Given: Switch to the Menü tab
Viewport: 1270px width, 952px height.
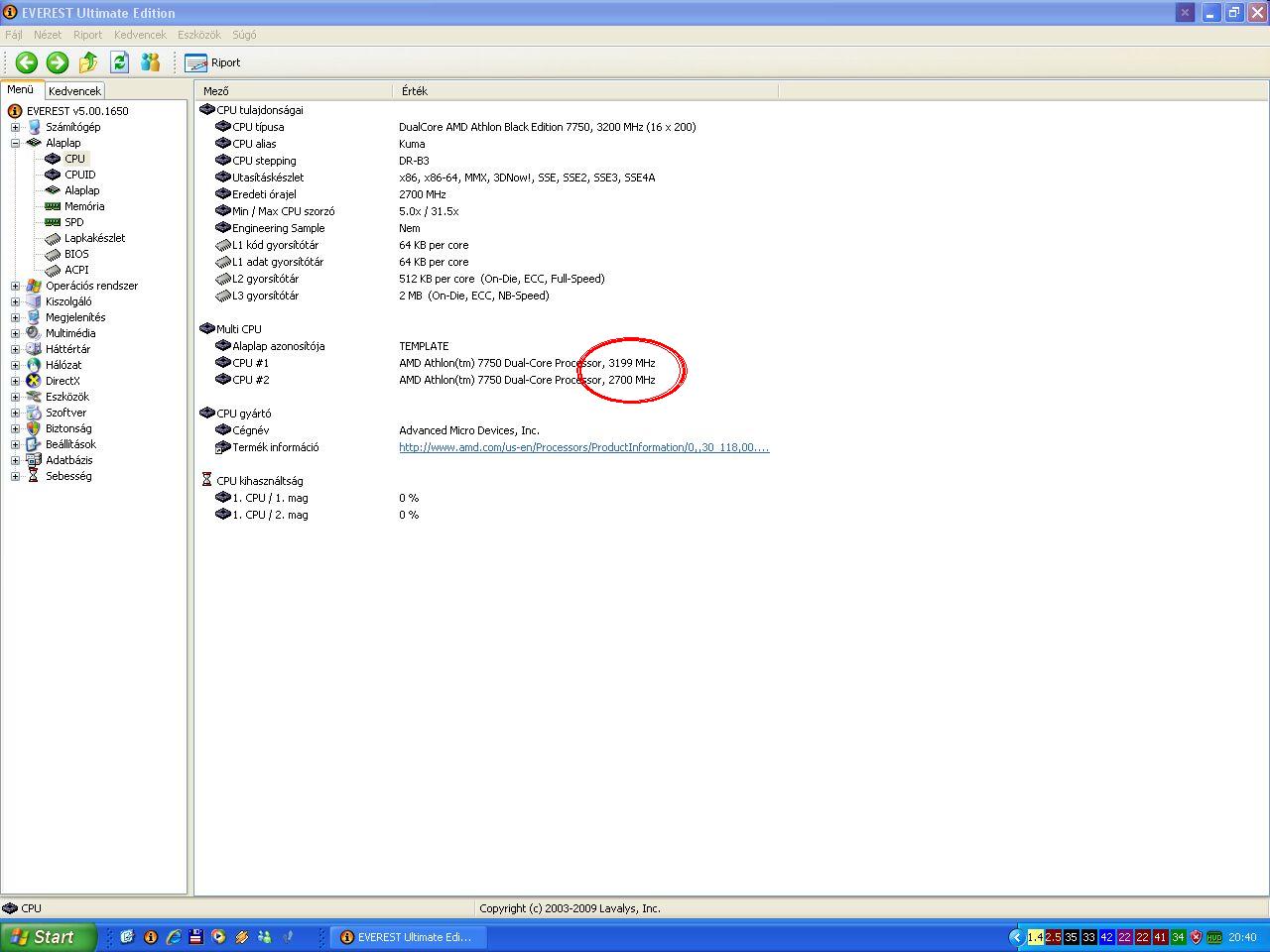Looking at the screenshot, I should coord(21,89).
